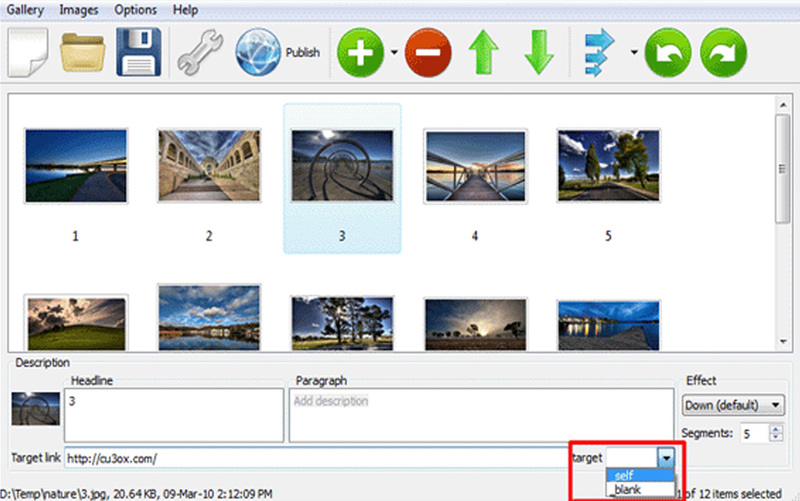Image resolution: width=800 pixels, height=501 pixels.
Task: Click the file path status text
Action: coord(136,493)
